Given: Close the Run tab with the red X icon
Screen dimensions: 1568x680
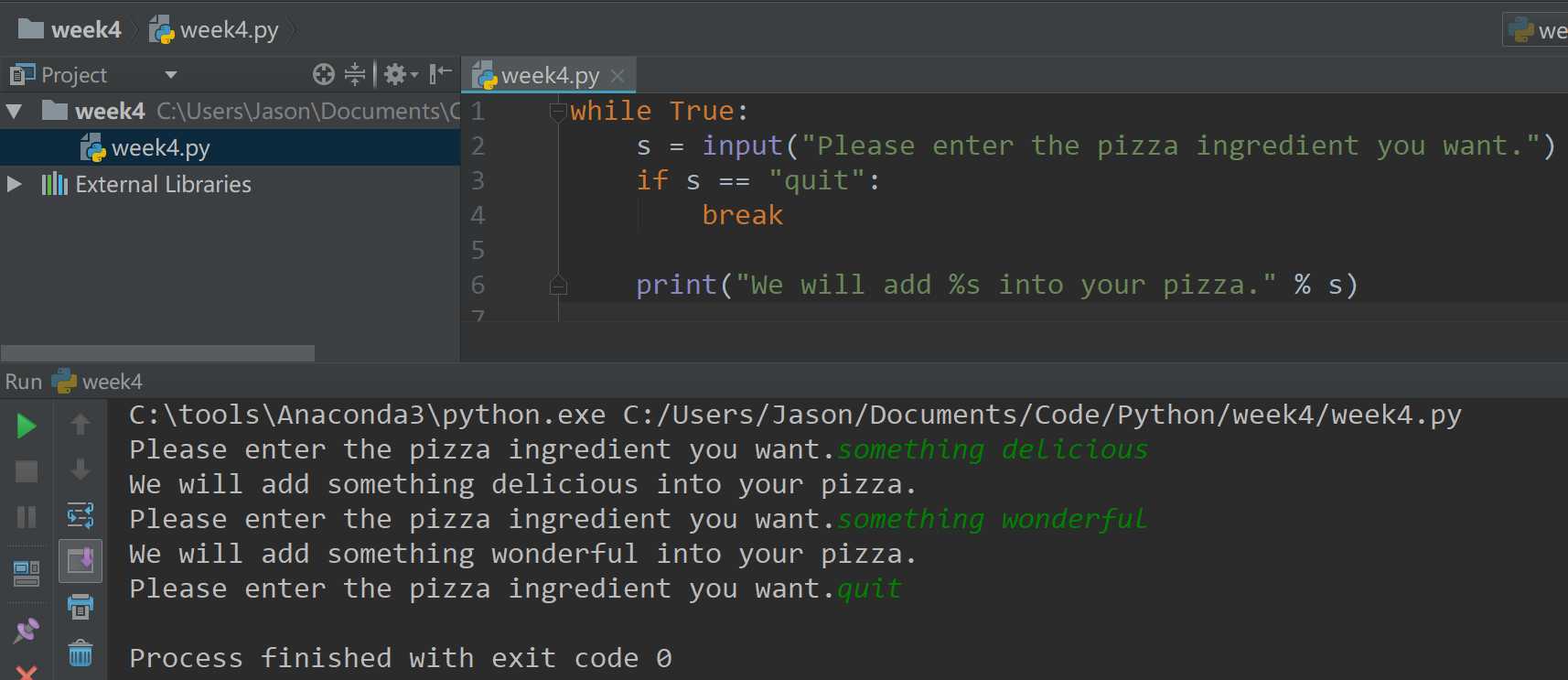Looking at the screenshot, I should tap(27, 673).
